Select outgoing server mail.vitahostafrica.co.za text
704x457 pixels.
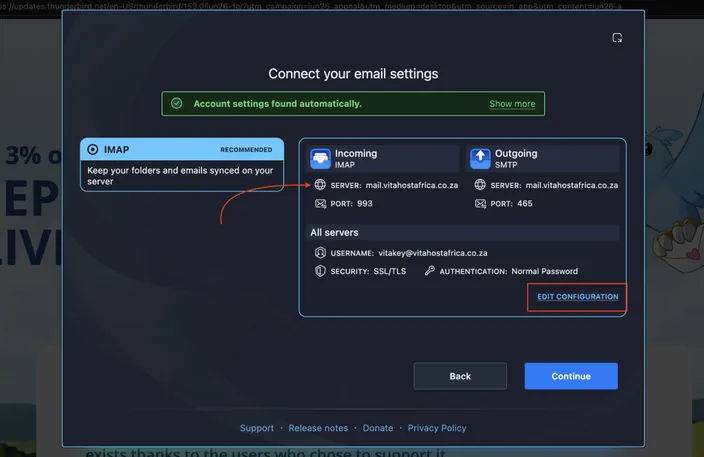coord(572,185)
